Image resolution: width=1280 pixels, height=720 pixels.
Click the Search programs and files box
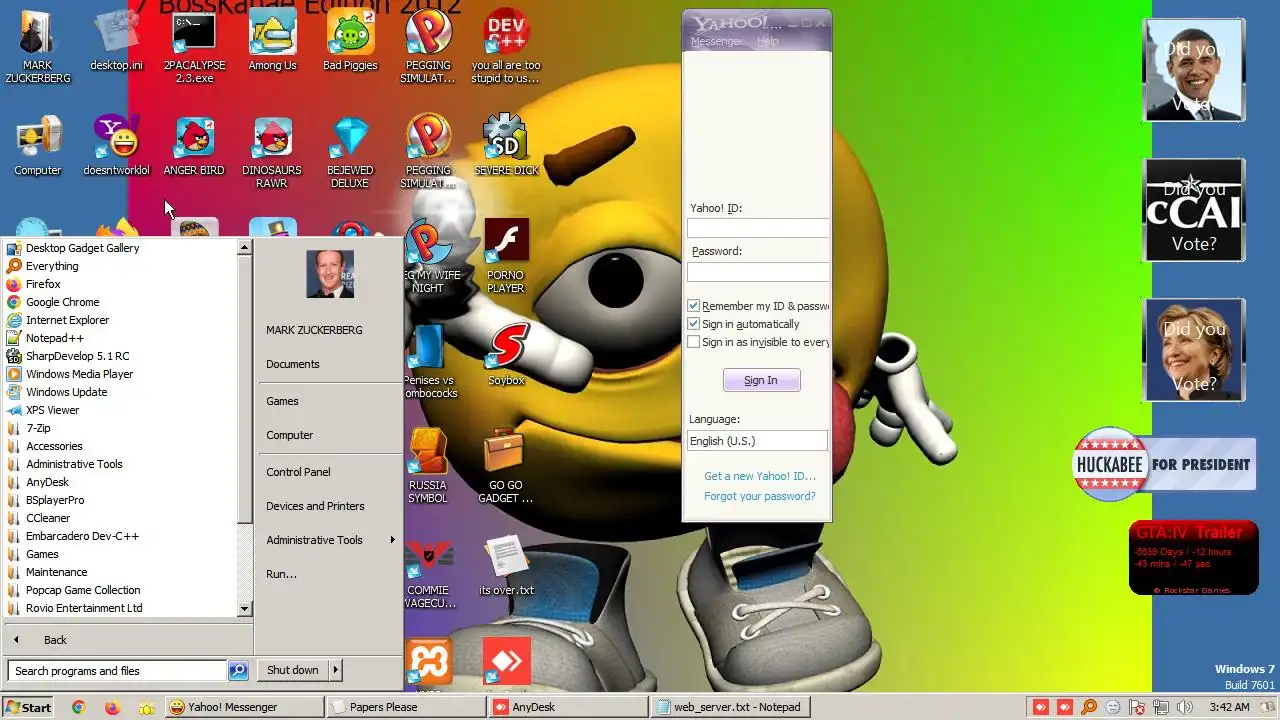coord(117,671)
